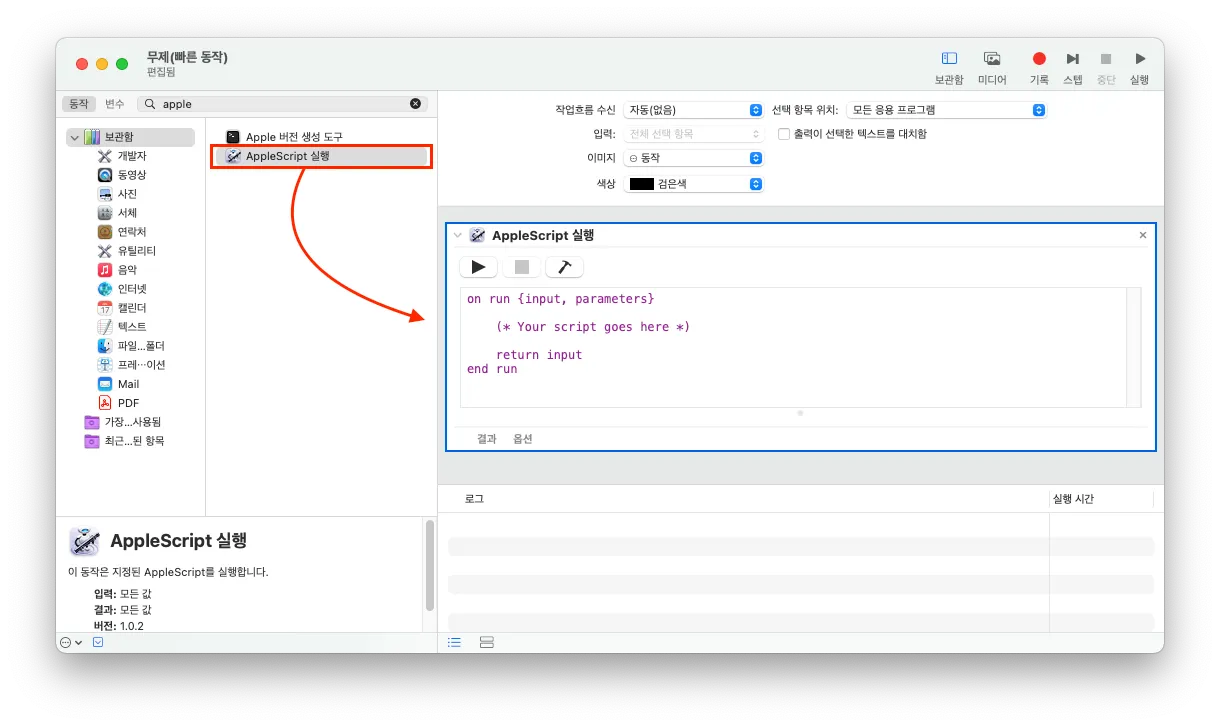Screen dimensions: 1220x727
Task: Click the script editor resize handle dot
Action: point(800,413)
